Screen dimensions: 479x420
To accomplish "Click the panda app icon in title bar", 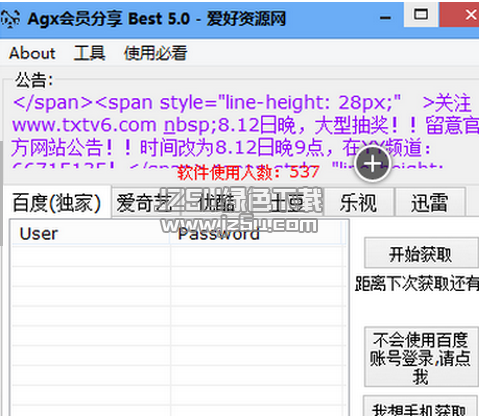I will click(x=10, y=19).
